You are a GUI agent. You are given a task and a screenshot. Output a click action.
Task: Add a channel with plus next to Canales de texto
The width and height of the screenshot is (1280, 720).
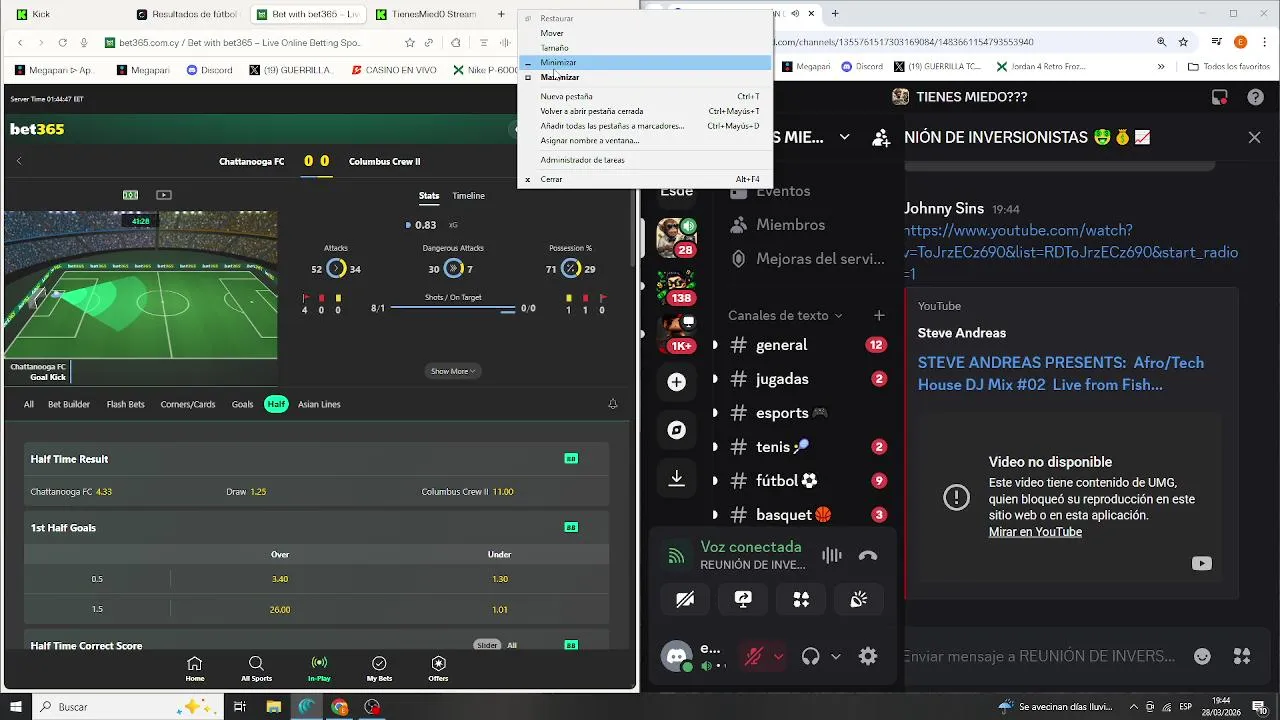(879, 315)
